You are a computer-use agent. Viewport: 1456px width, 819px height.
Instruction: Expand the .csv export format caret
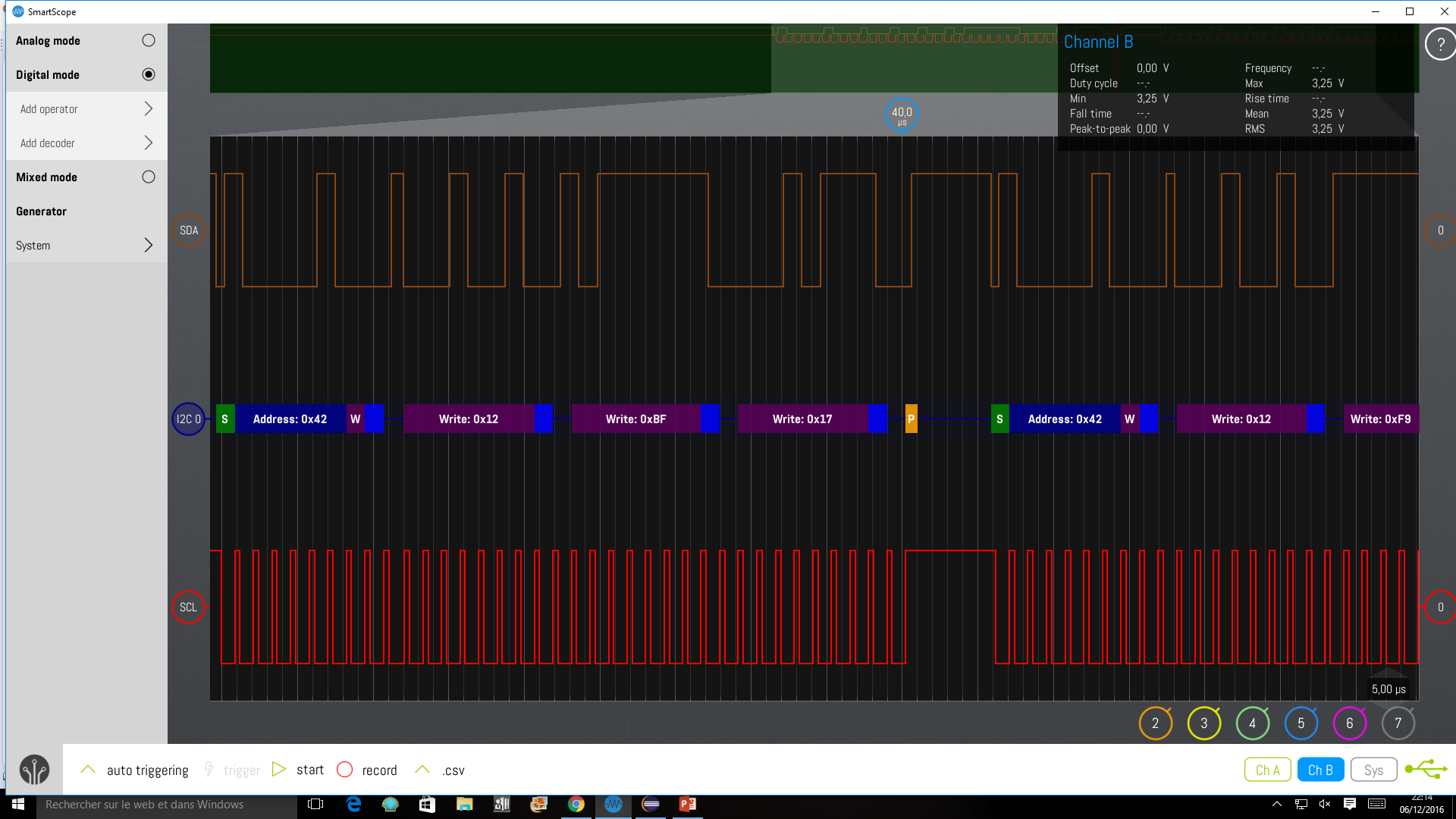(x=422, y=769)
